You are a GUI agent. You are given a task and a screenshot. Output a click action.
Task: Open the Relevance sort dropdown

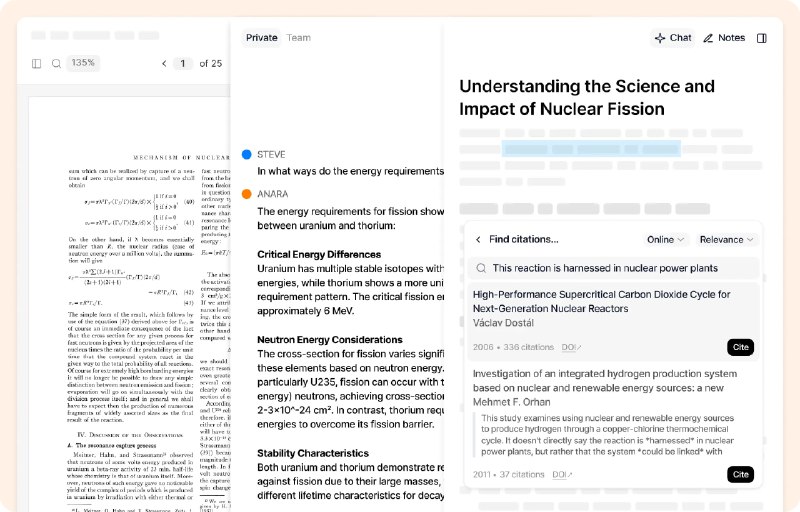(x=726, y=240)
